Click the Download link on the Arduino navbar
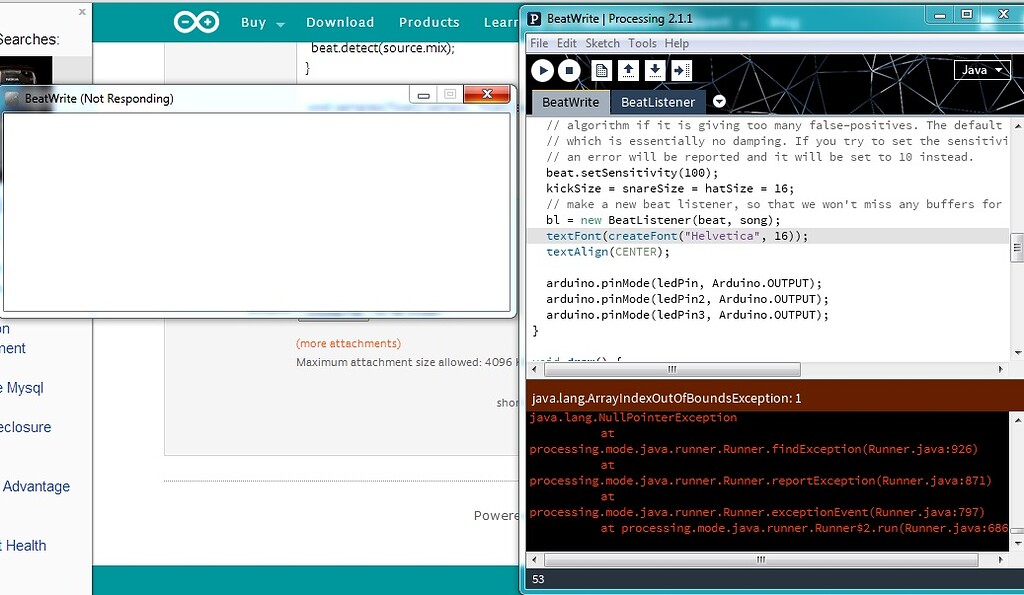This screenshot has width=1024, height=595. [340, 21]
